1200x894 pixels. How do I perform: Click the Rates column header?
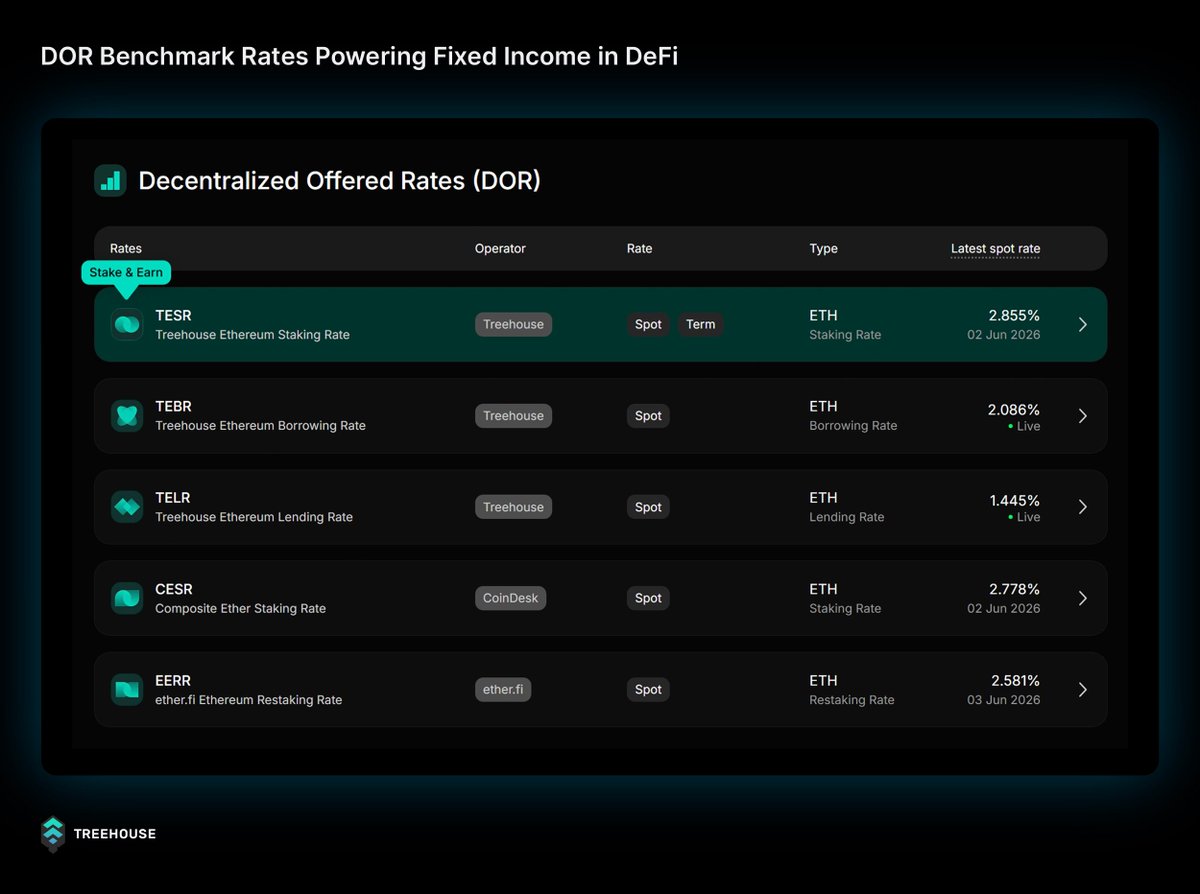126,249
